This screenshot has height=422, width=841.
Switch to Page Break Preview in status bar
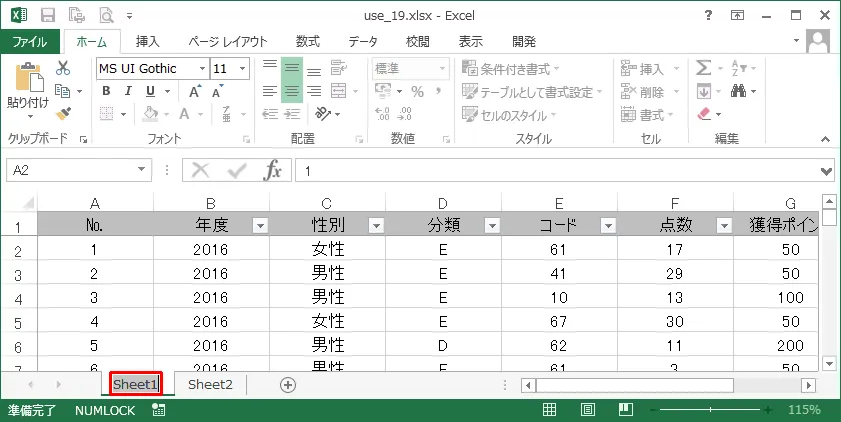click(x=625, y=410)
